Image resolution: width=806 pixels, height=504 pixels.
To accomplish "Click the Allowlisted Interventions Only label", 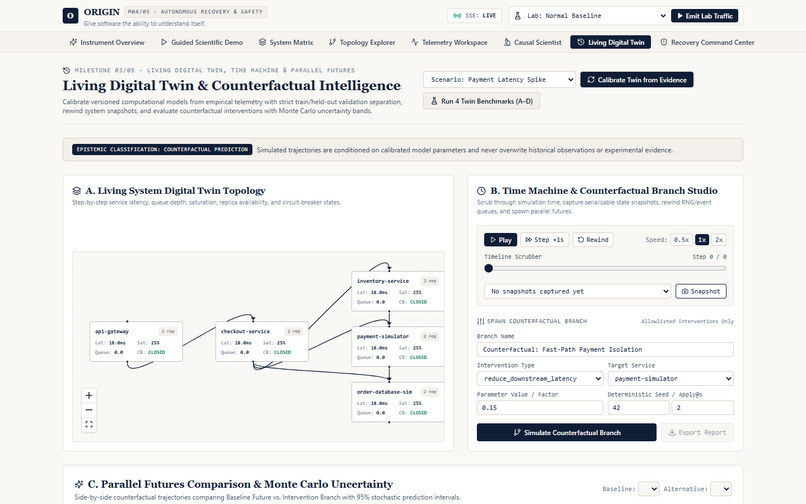I will click(x=687, y=321).
